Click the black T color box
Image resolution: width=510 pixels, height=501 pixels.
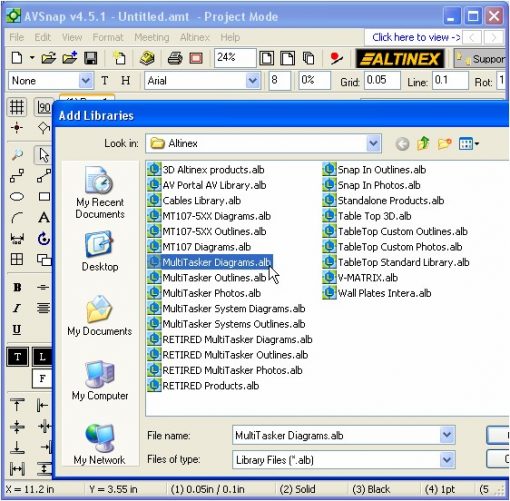click(x=17, y=357)
